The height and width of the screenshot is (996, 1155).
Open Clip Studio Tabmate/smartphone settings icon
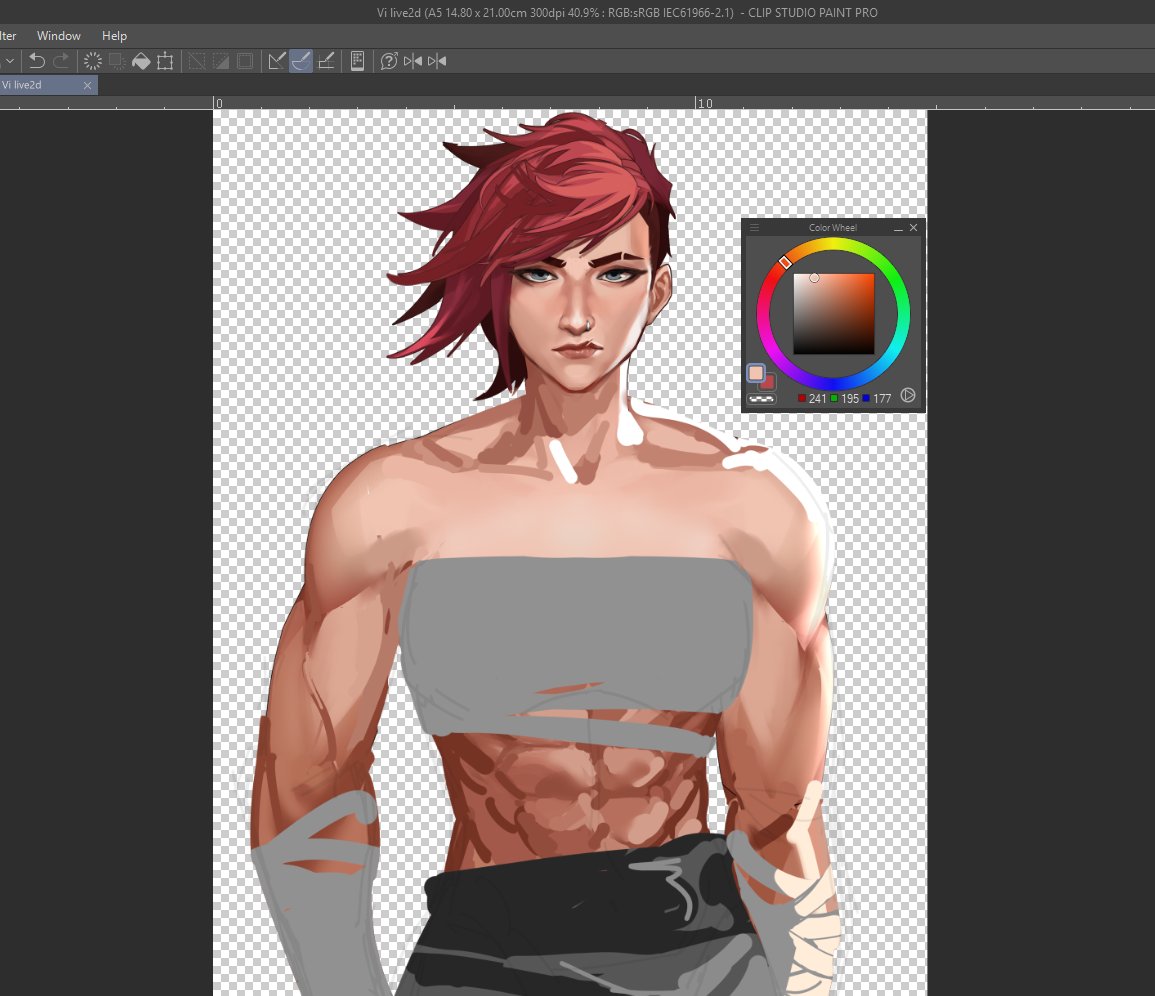[357, 61]
